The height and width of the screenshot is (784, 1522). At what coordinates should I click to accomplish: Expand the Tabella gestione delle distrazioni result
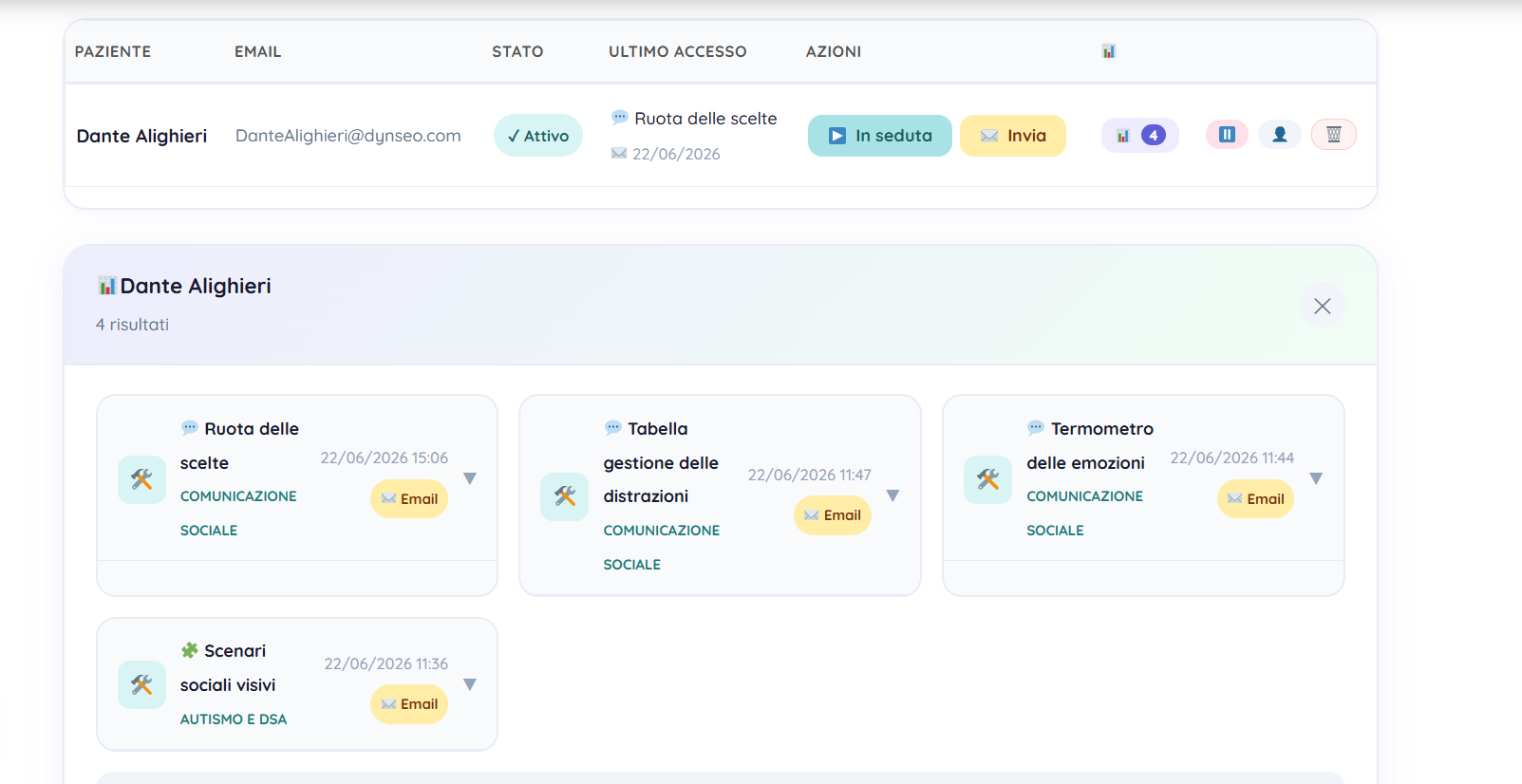pyautogui.click(x=893, y=495)
